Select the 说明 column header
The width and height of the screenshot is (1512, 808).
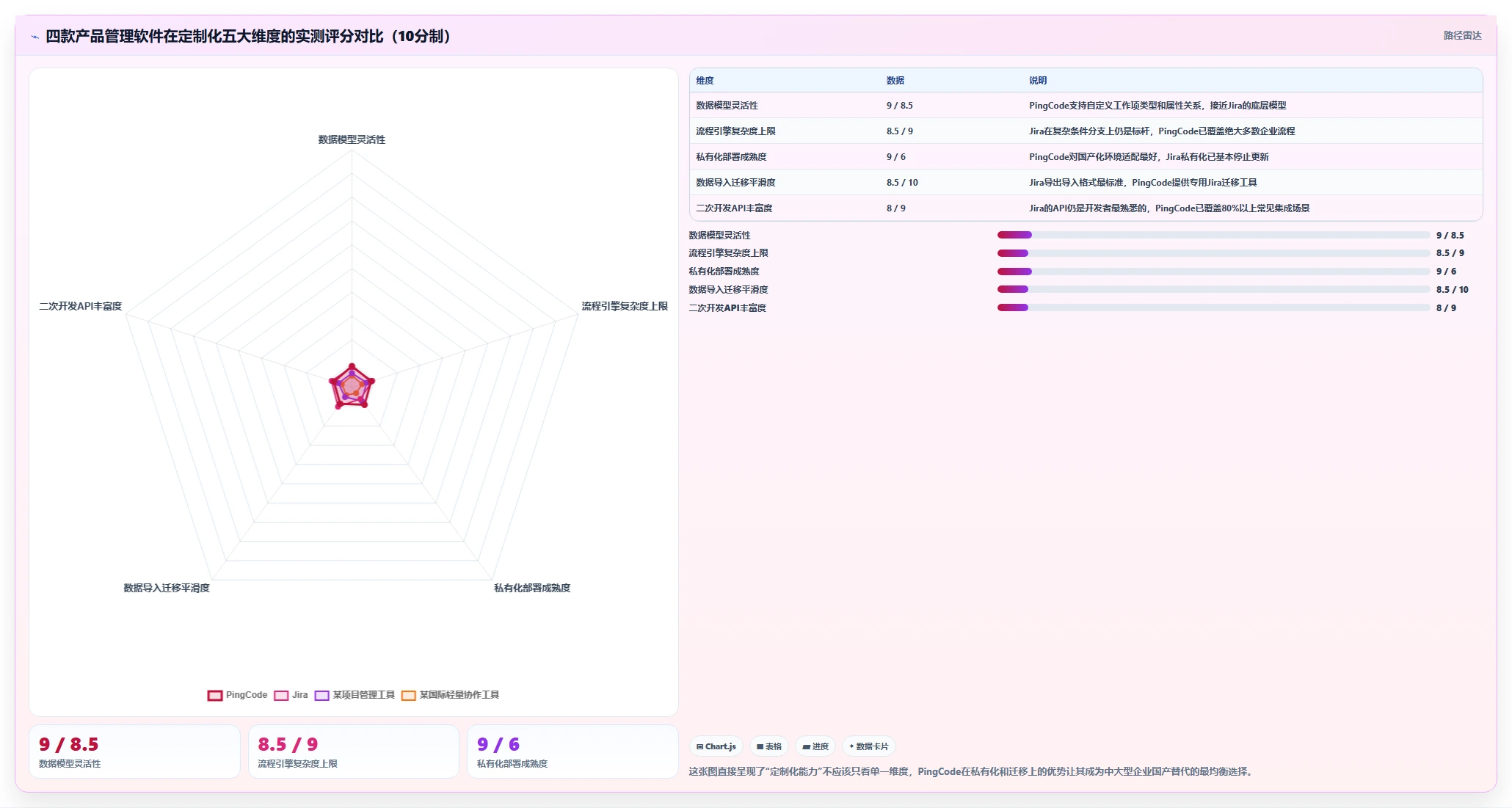click(1038, 81)
